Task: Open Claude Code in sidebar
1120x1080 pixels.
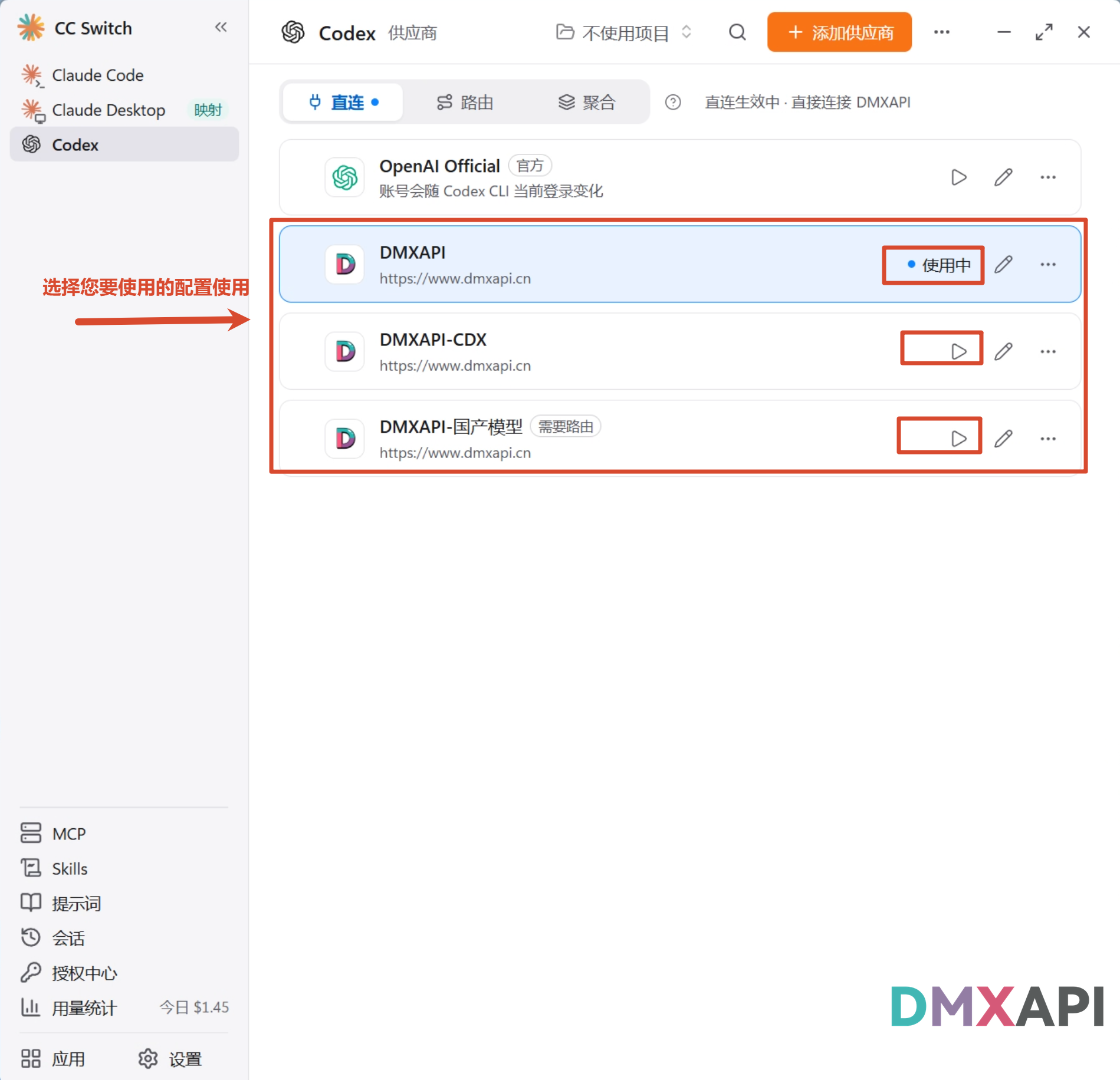Action: point(124,75)
